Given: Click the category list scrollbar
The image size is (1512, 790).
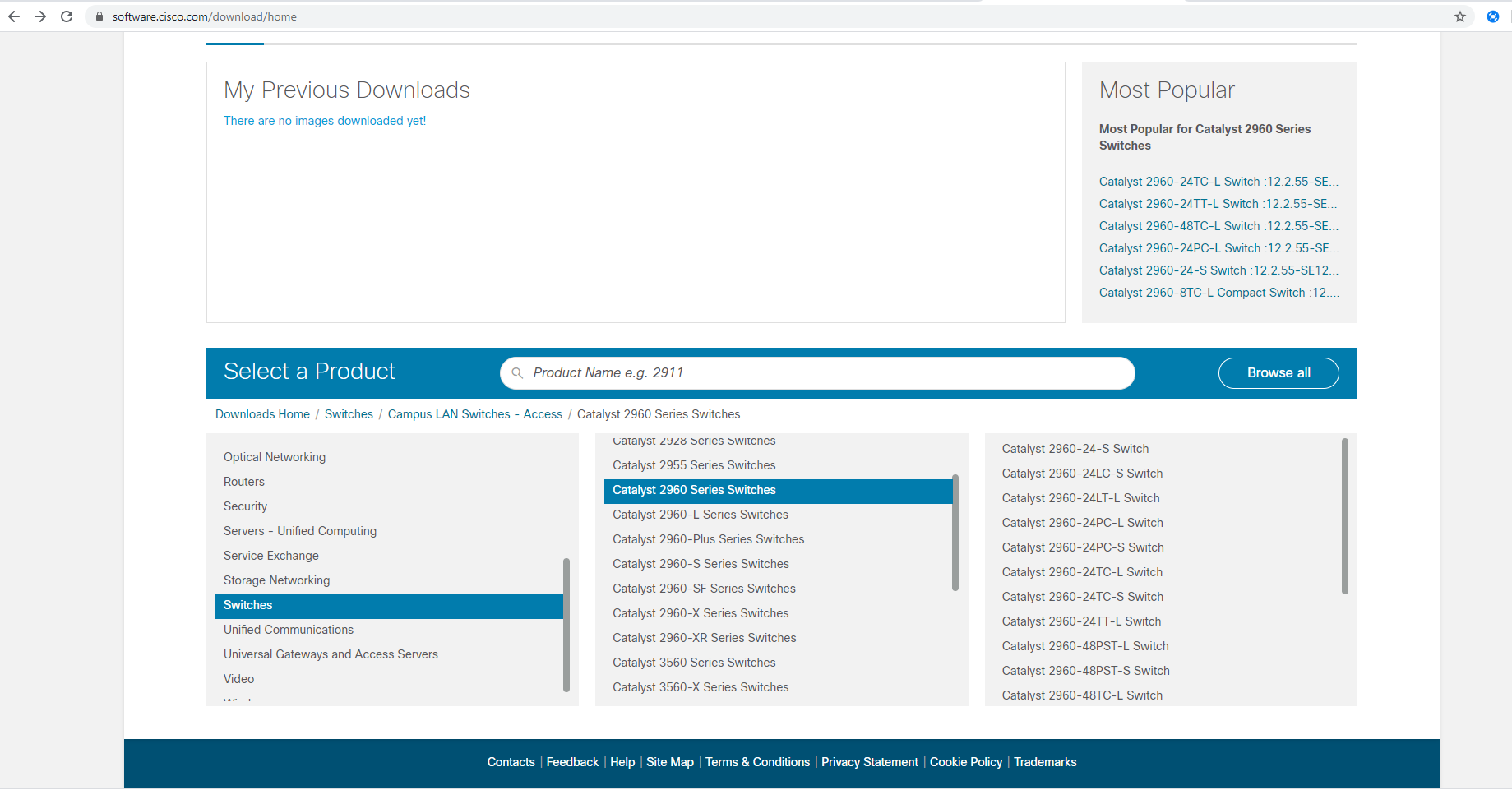Looking at the screenshot, I should (x=566, y=625).
